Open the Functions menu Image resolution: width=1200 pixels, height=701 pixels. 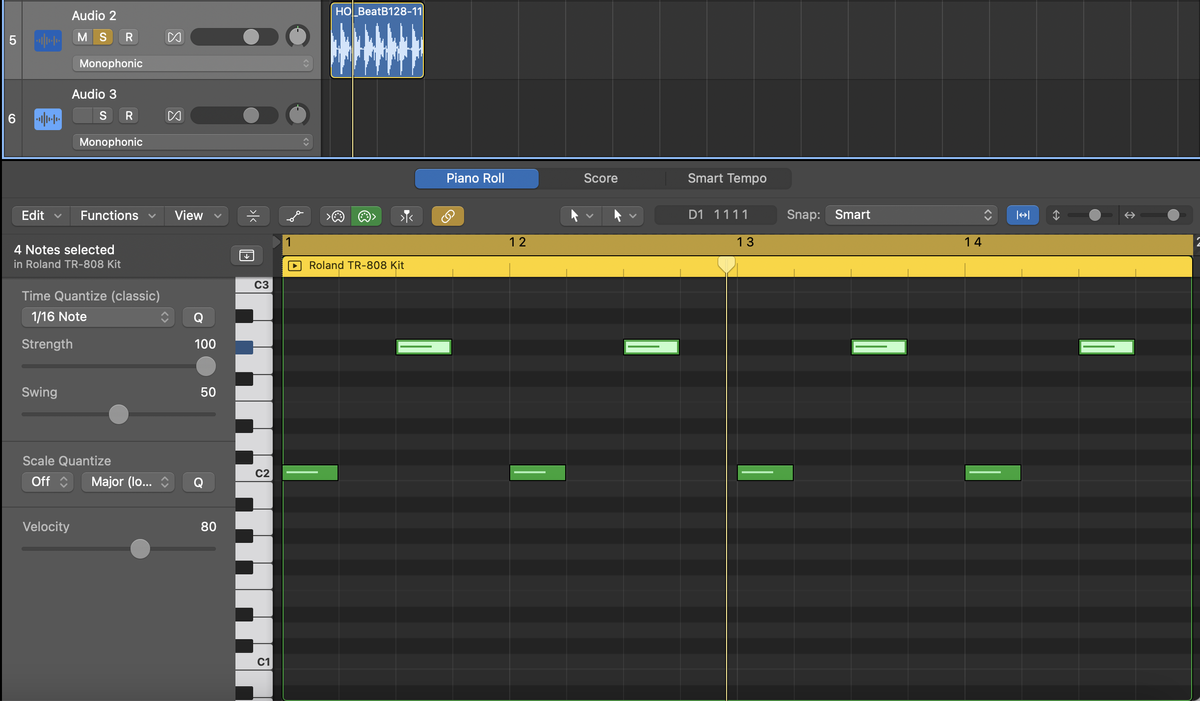[118, 215]
